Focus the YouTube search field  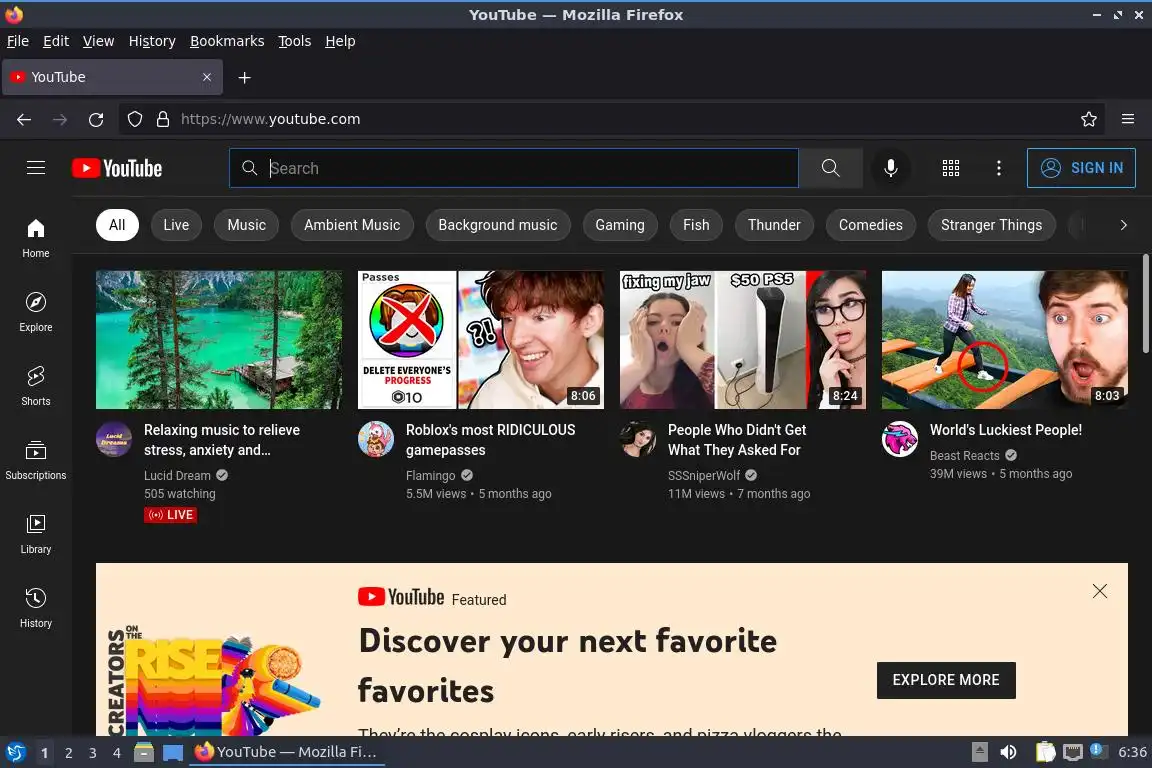[x=514, y=168]
